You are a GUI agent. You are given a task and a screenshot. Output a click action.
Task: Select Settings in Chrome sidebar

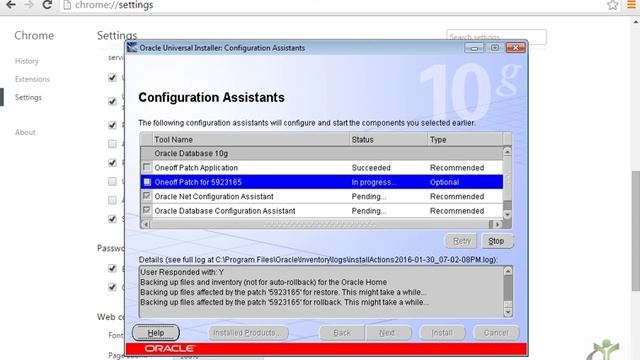coord(28,97)
